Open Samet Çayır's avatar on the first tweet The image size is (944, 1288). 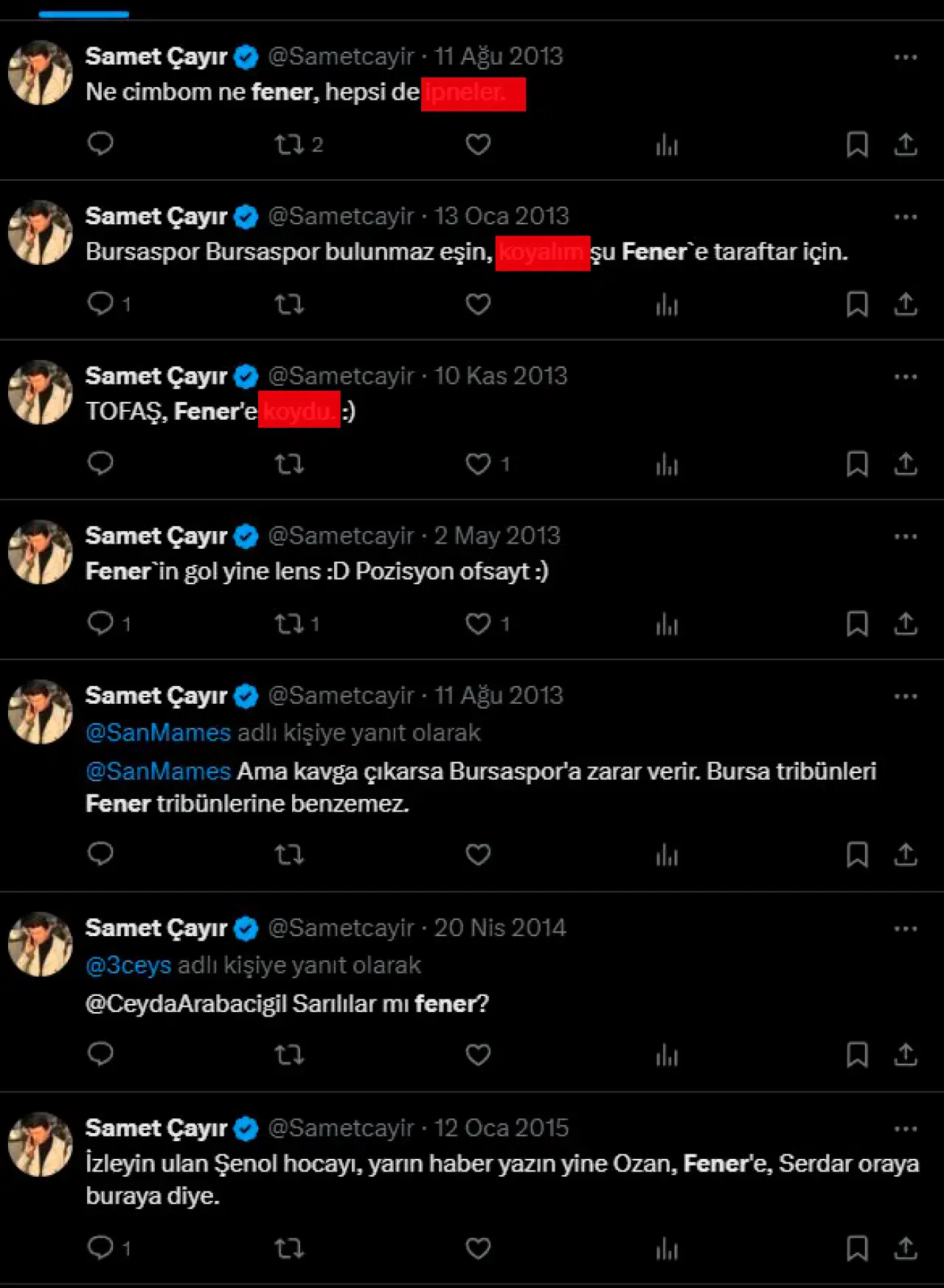pos(41,72)
